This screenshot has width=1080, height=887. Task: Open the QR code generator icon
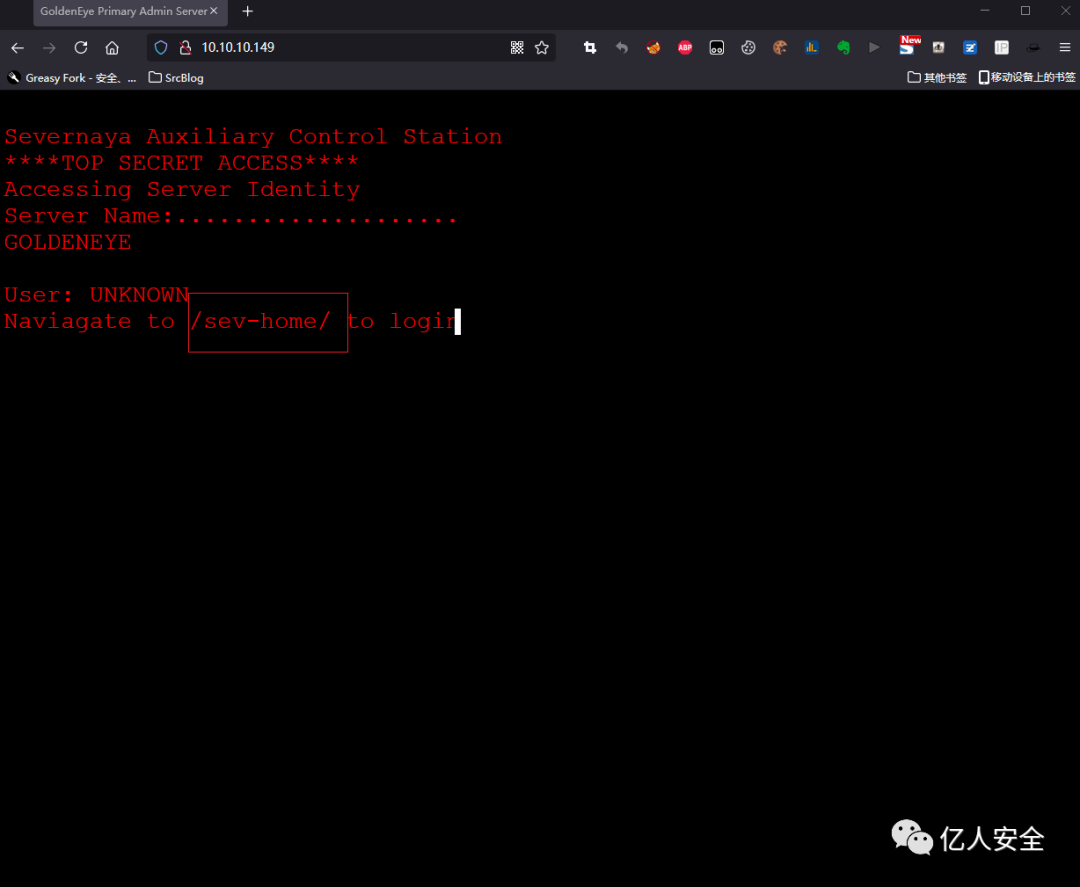(517, 48)
